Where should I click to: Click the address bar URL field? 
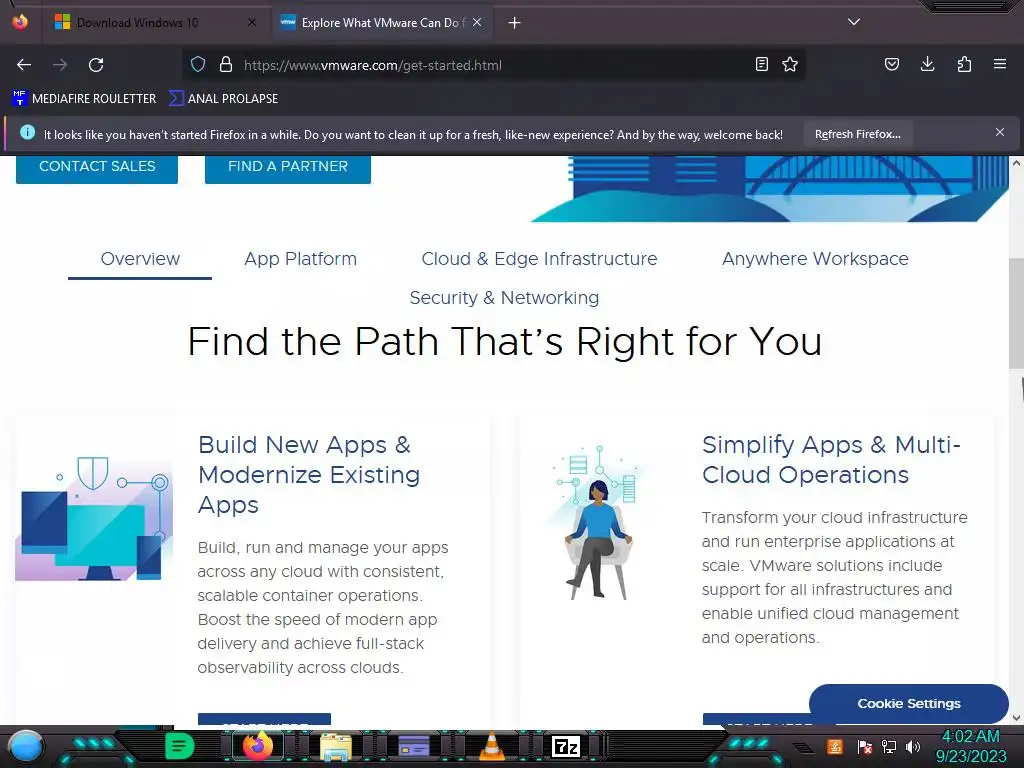493,65
